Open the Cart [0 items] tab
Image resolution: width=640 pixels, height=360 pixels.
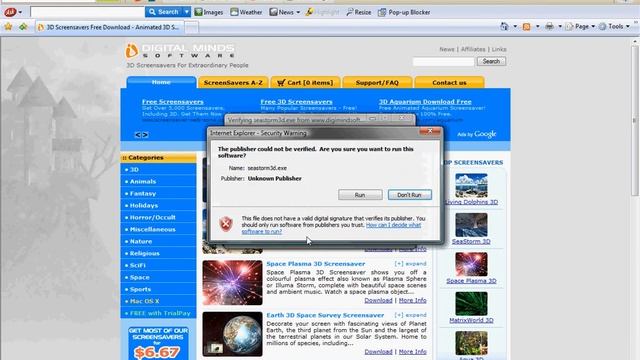(305, 82)
